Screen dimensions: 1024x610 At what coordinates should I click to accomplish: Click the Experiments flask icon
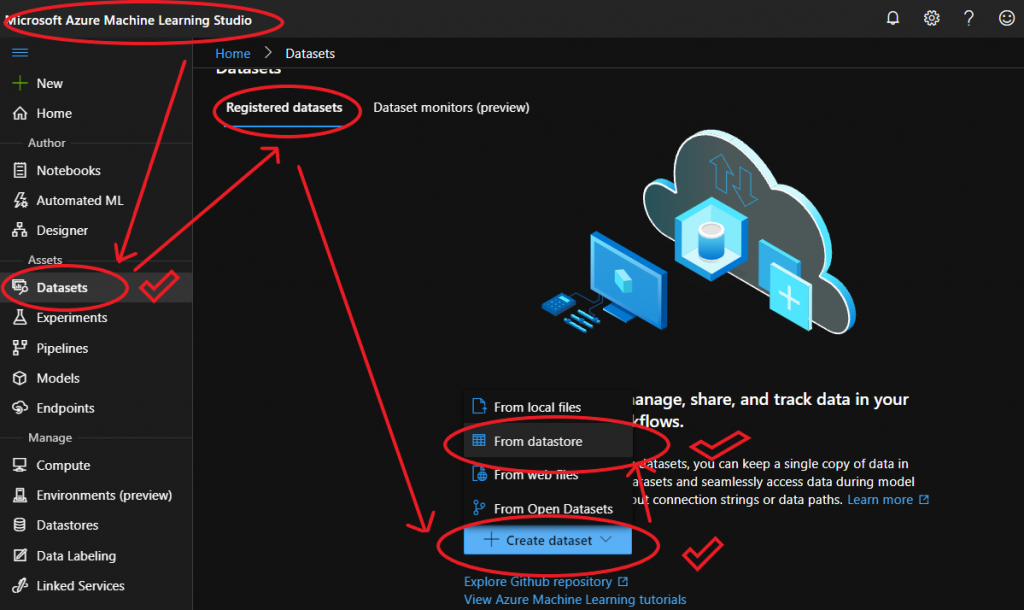20,317
